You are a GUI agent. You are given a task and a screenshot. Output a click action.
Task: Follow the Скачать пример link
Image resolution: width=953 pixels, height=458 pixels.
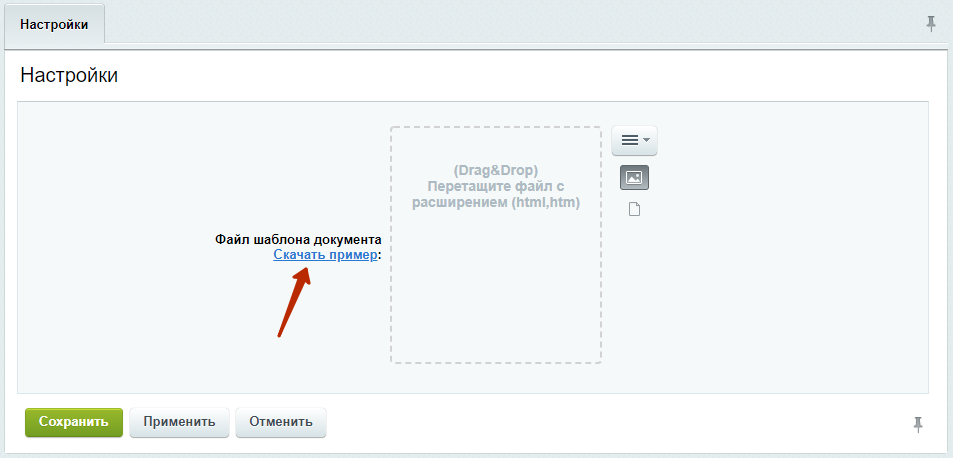(x=325, y=255)
